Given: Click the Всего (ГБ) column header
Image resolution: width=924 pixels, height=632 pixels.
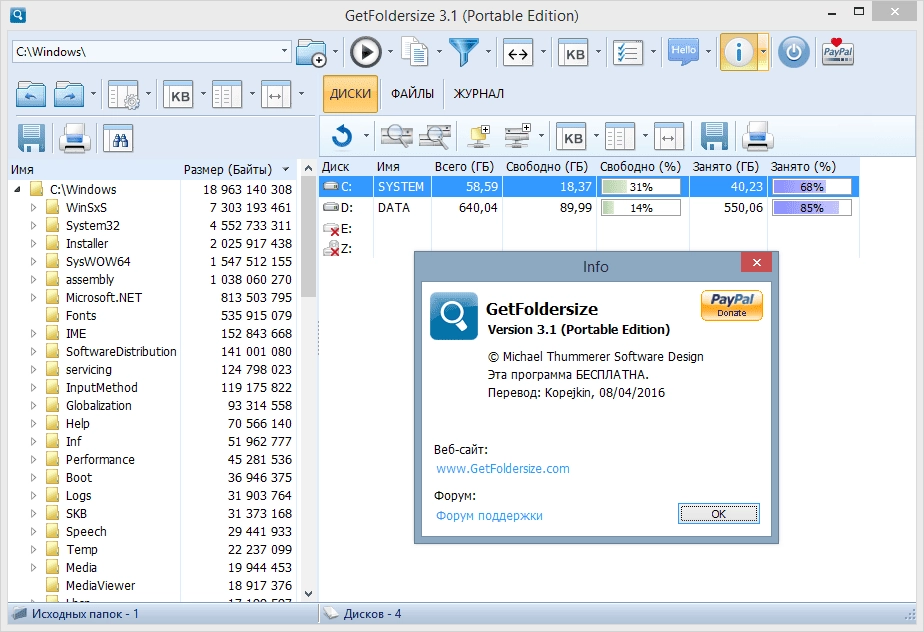Looking at the screenshot, I should click(464, 167).
